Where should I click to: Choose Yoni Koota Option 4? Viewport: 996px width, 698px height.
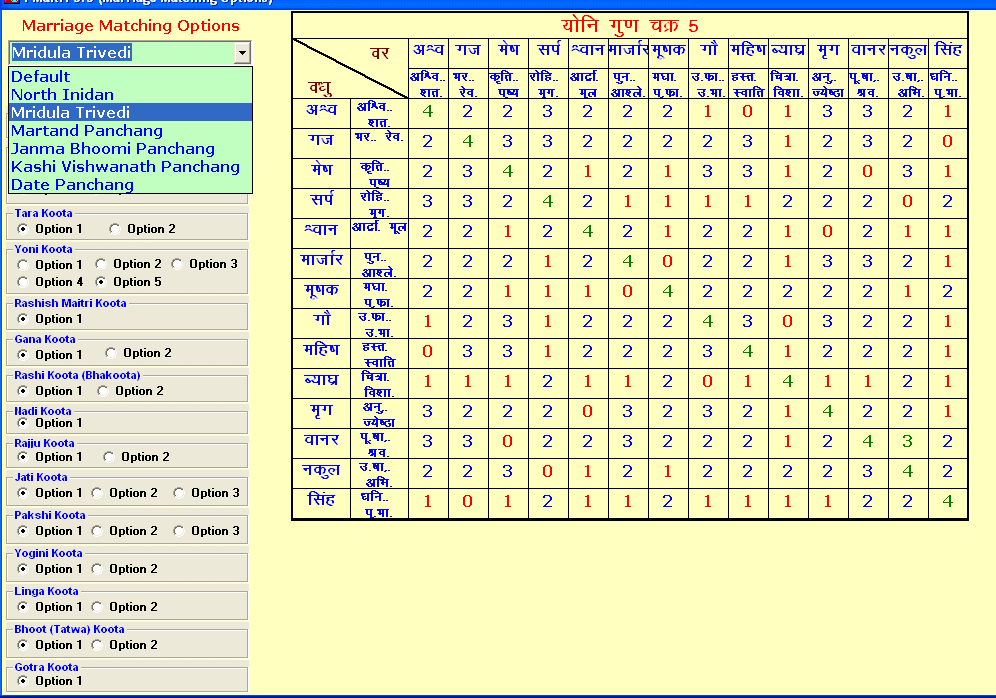pos(23,282)
